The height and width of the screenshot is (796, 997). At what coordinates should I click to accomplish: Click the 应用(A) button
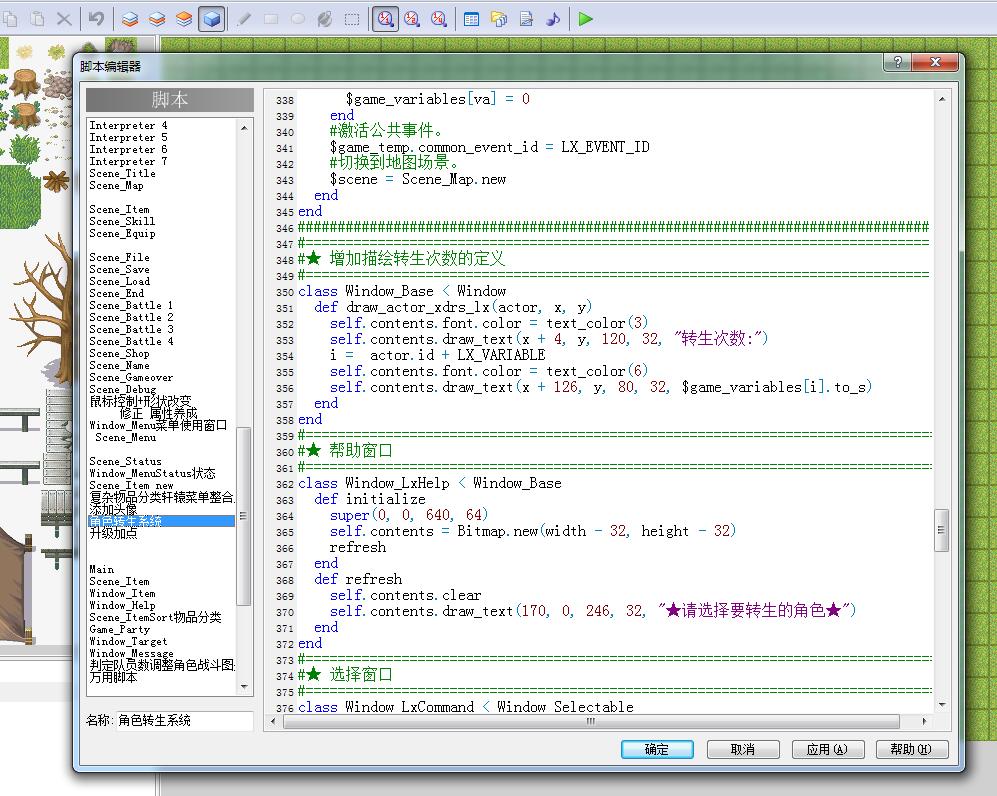pos(827,750)
